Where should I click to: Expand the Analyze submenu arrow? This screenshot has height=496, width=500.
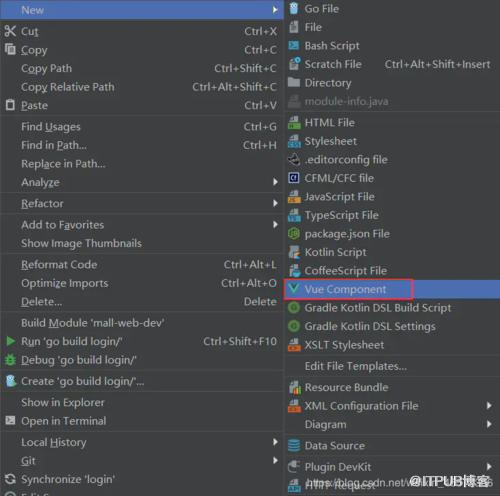[x=275, y=182]
